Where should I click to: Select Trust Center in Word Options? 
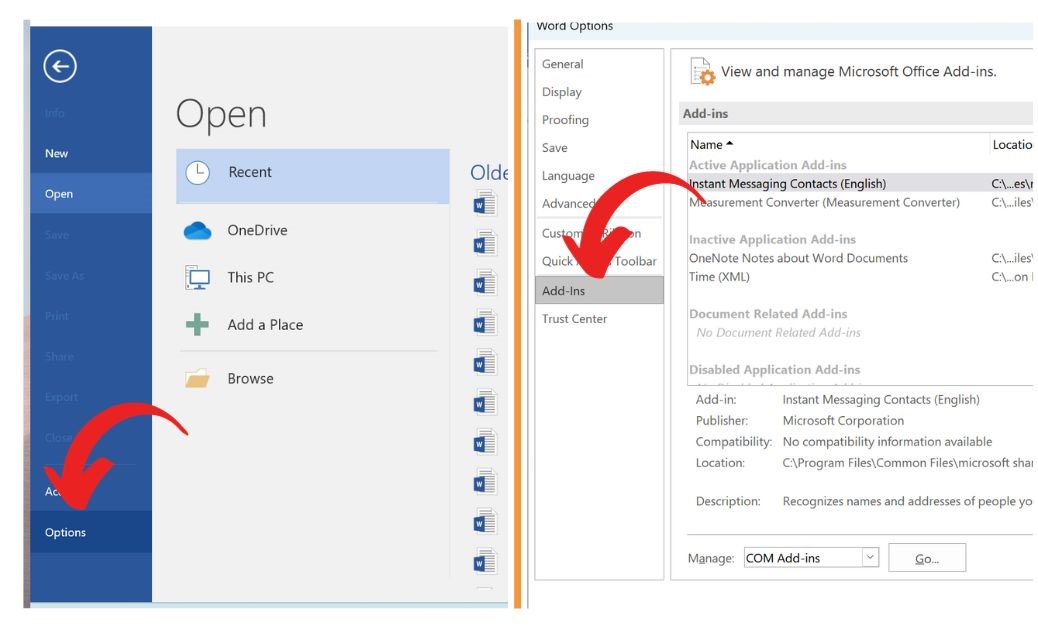[574, 319]
